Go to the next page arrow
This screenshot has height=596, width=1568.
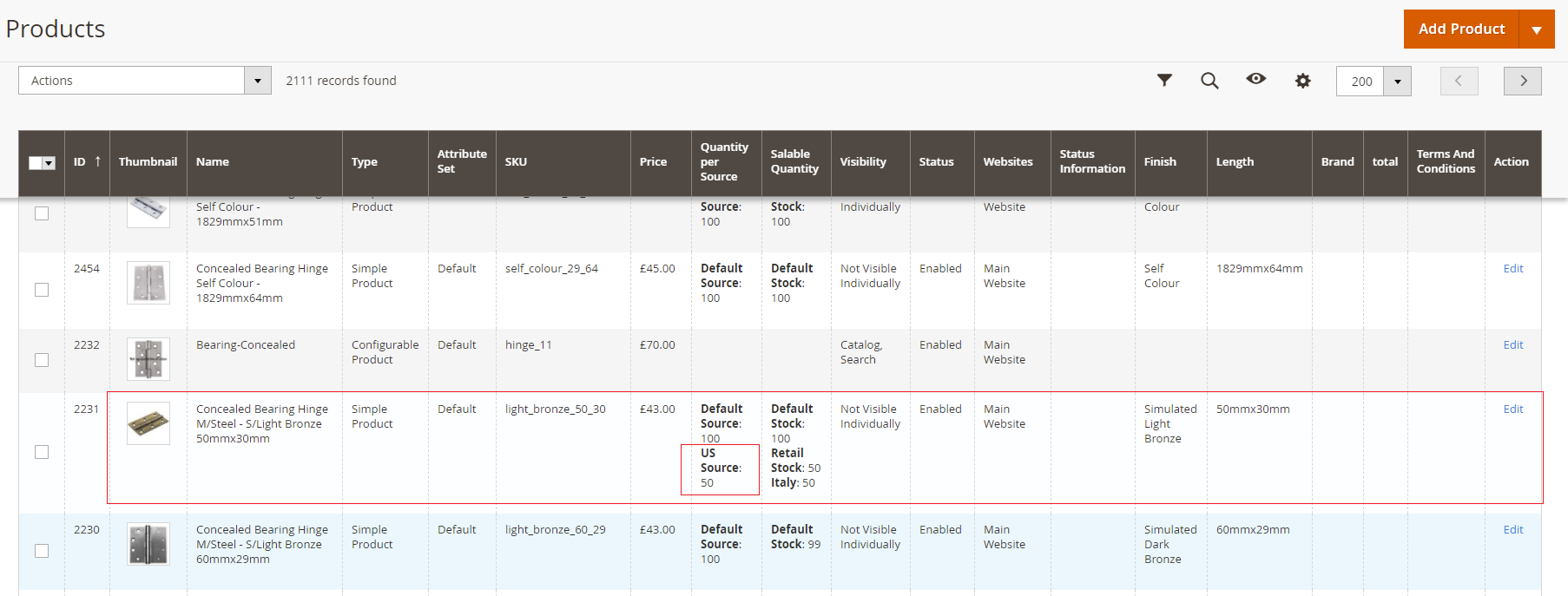click(x=1522, y=81)
